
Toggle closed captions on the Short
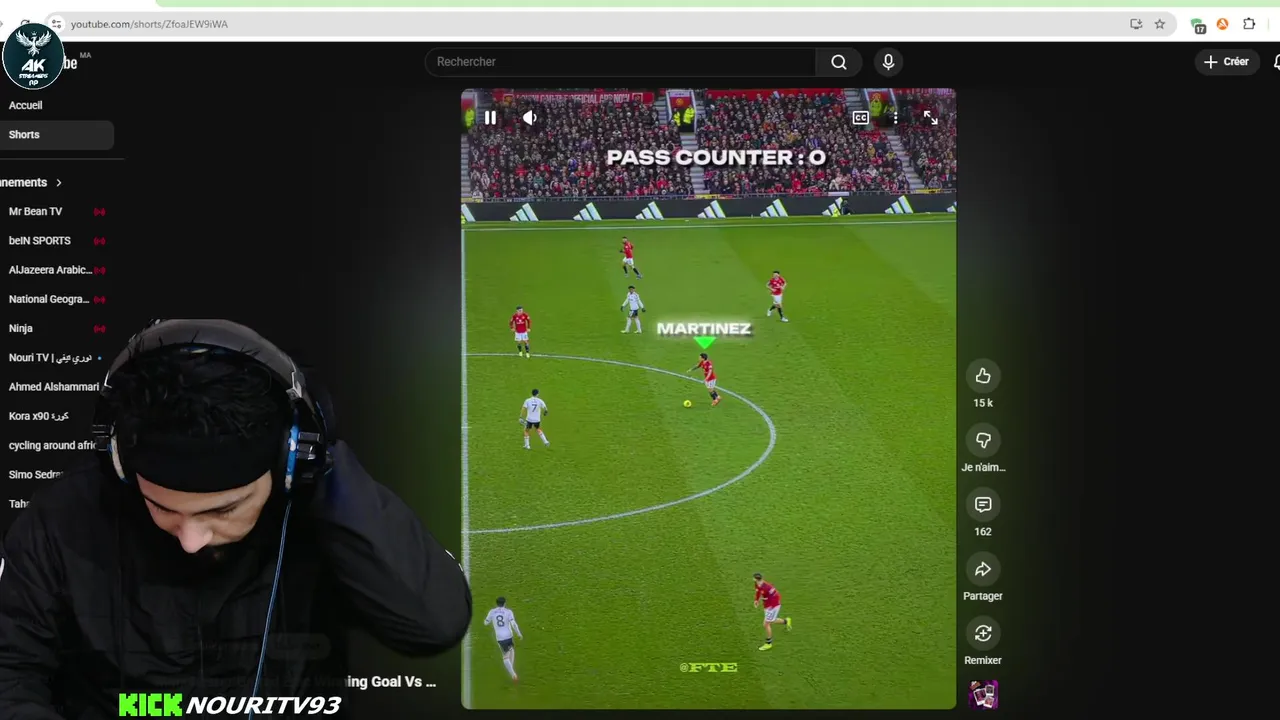point(860,118)
